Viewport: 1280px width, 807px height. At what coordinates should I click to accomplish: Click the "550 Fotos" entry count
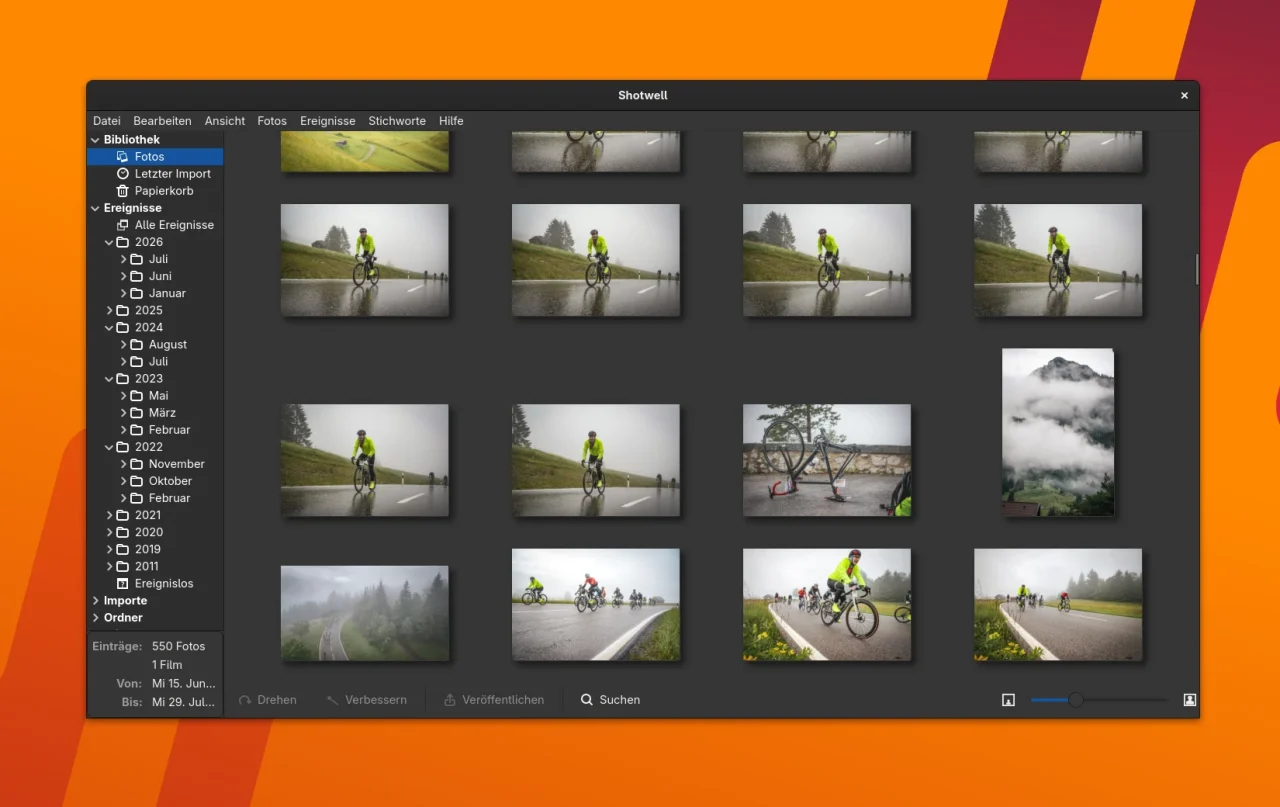coord(178,647)
